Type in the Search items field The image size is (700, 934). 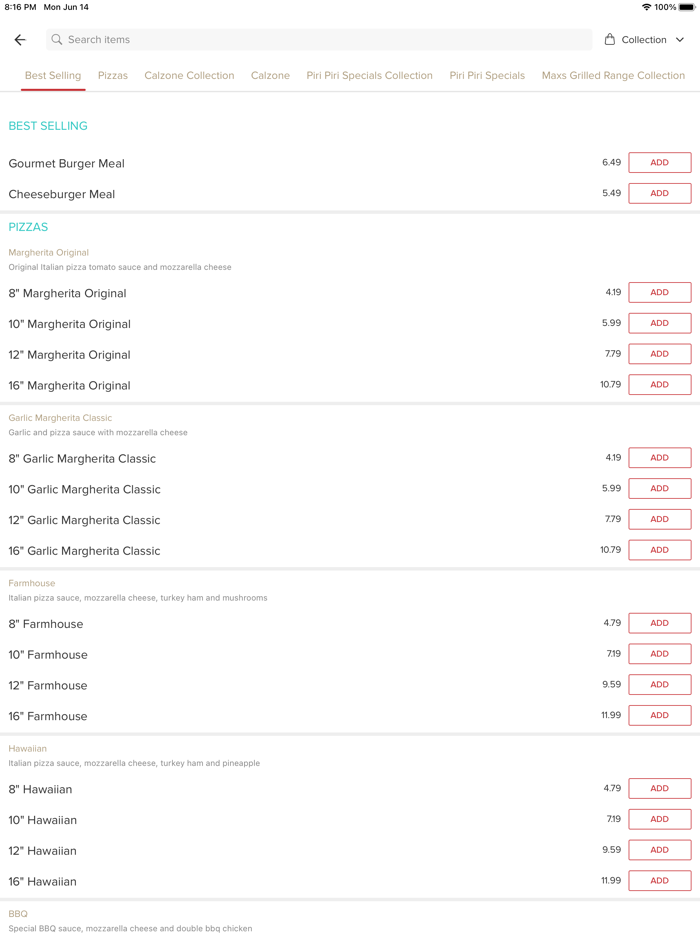[x=320, y=40]
